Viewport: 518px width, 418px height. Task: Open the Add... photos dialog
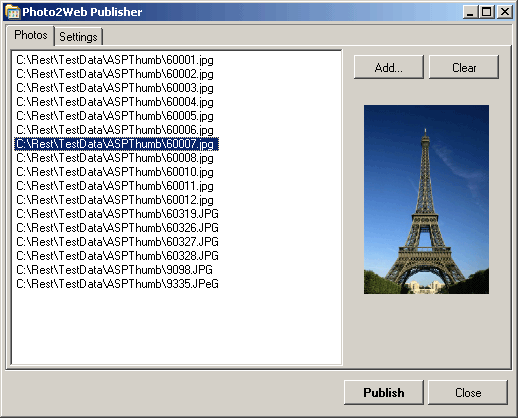tap(389, 67)
